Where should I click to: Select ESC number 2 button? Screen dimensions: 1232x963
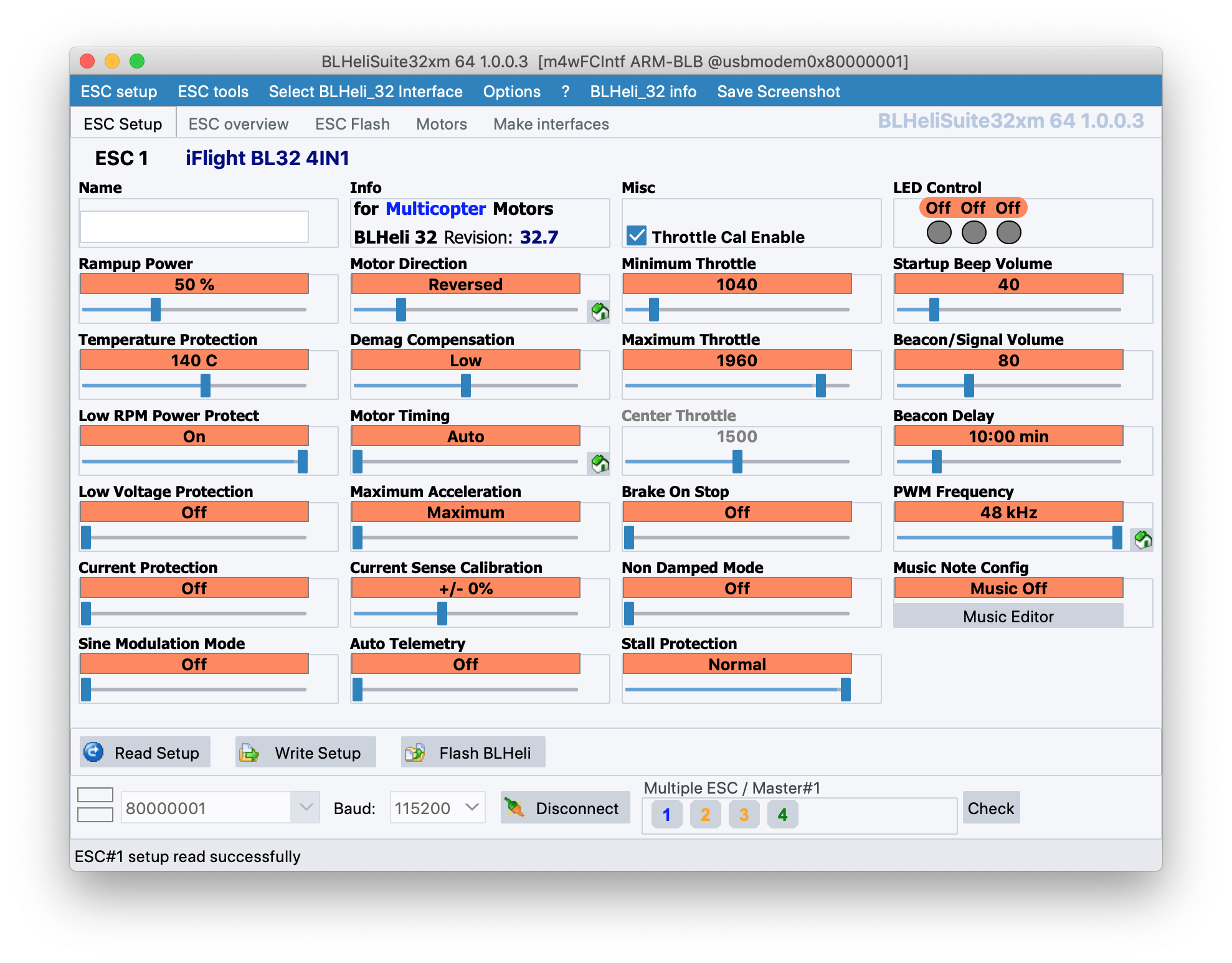click(x=705, y=814)
